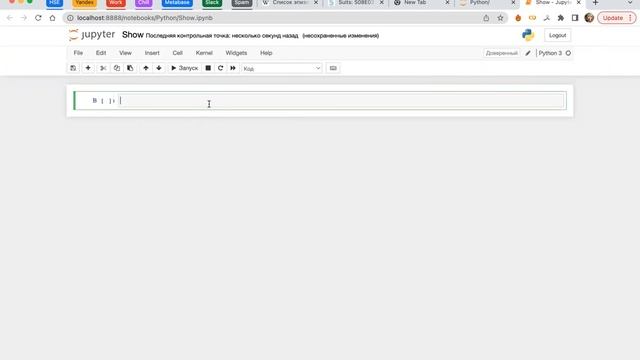This screenshot has width=640, height=360.
Task: Go forward in browser history
Action: [x=24, y=18]
